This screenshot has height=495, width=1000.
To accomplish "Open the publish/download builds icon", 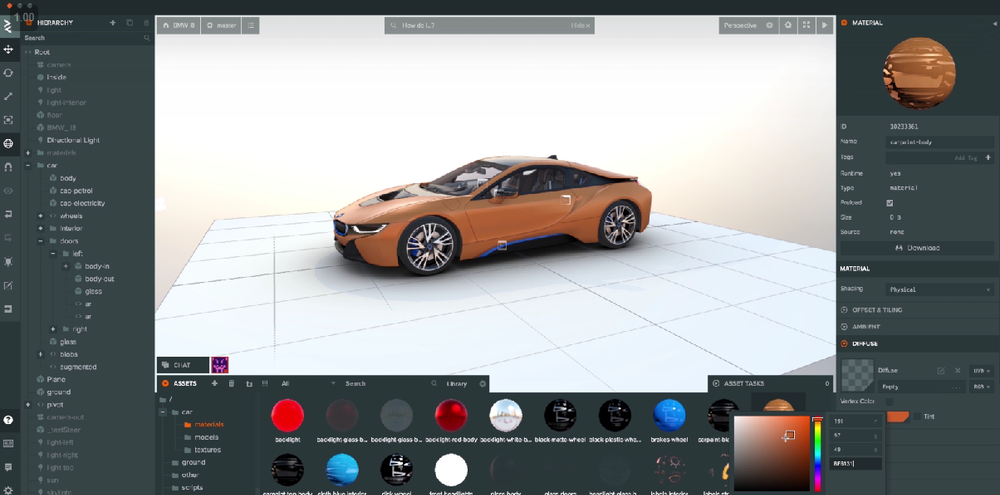I will (x=8, y=309).
